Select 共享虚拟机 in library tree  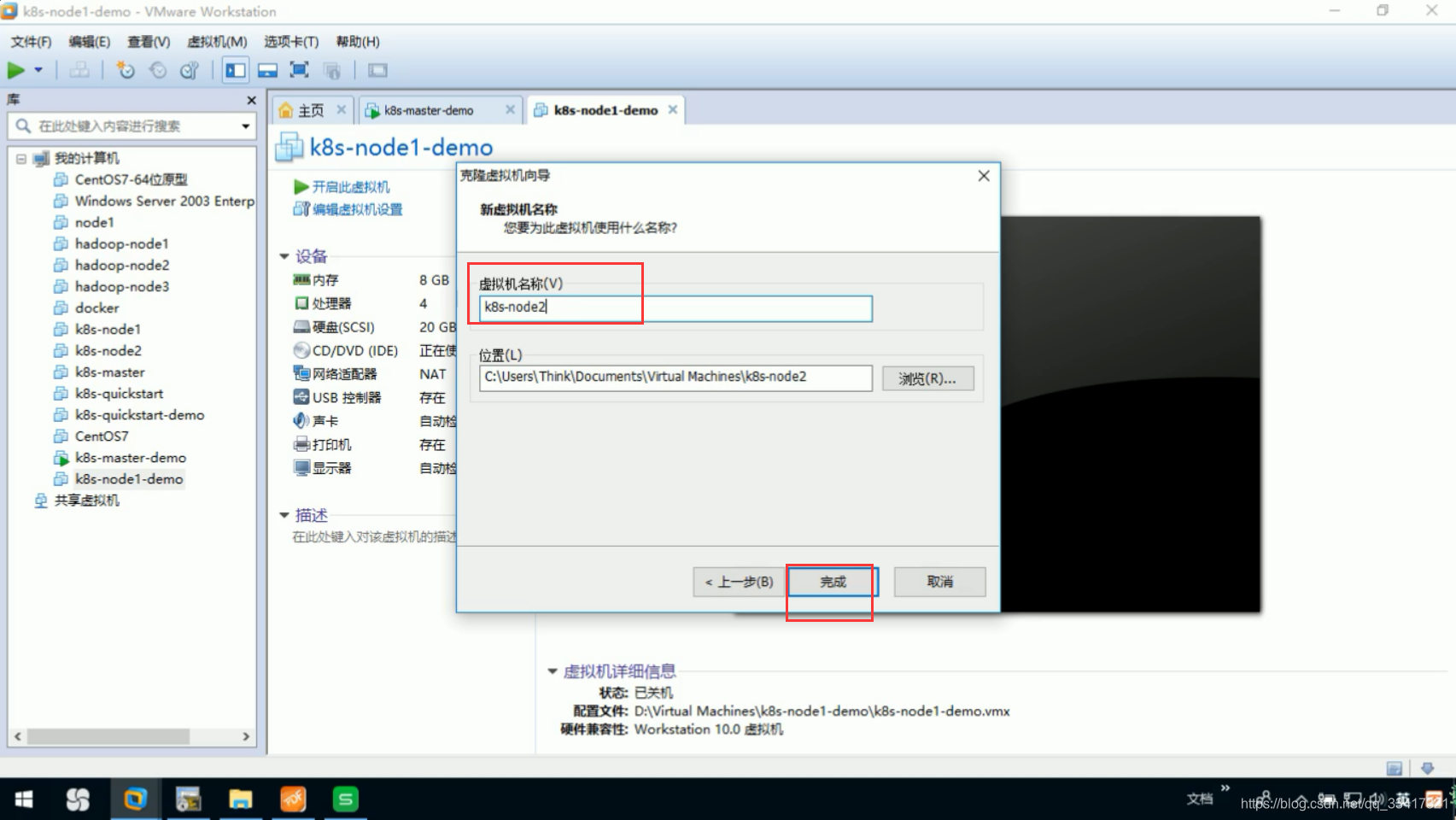point(86,500)
